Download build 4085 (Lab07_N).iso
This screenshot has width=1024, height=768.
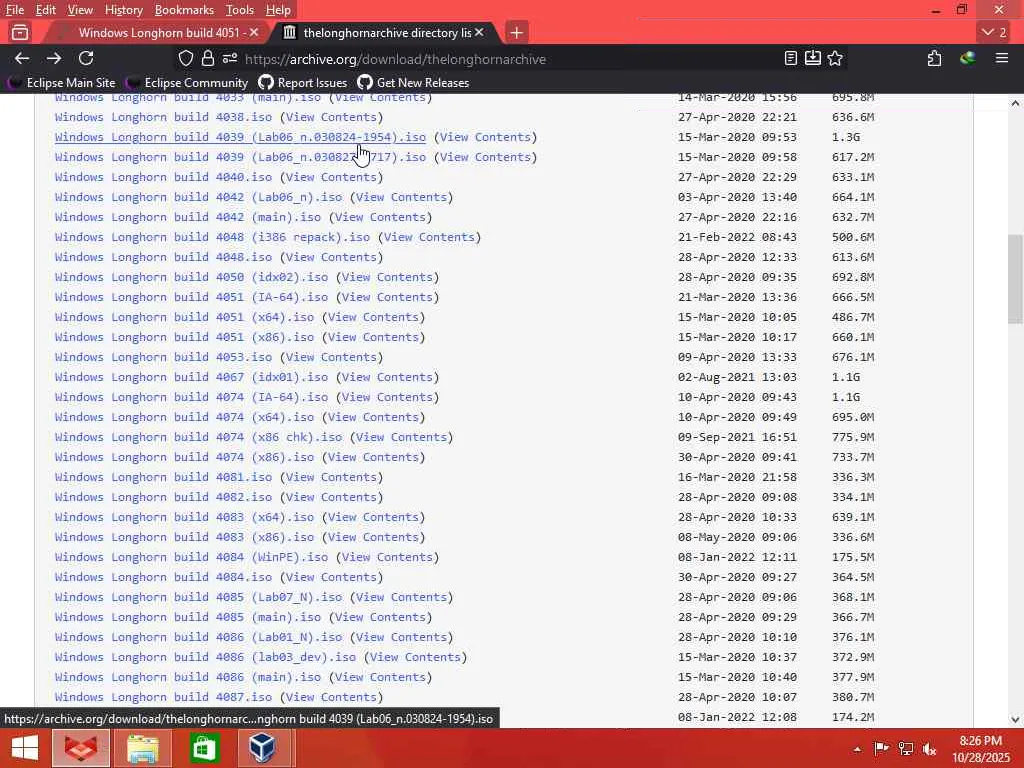(x=199, y=597)
